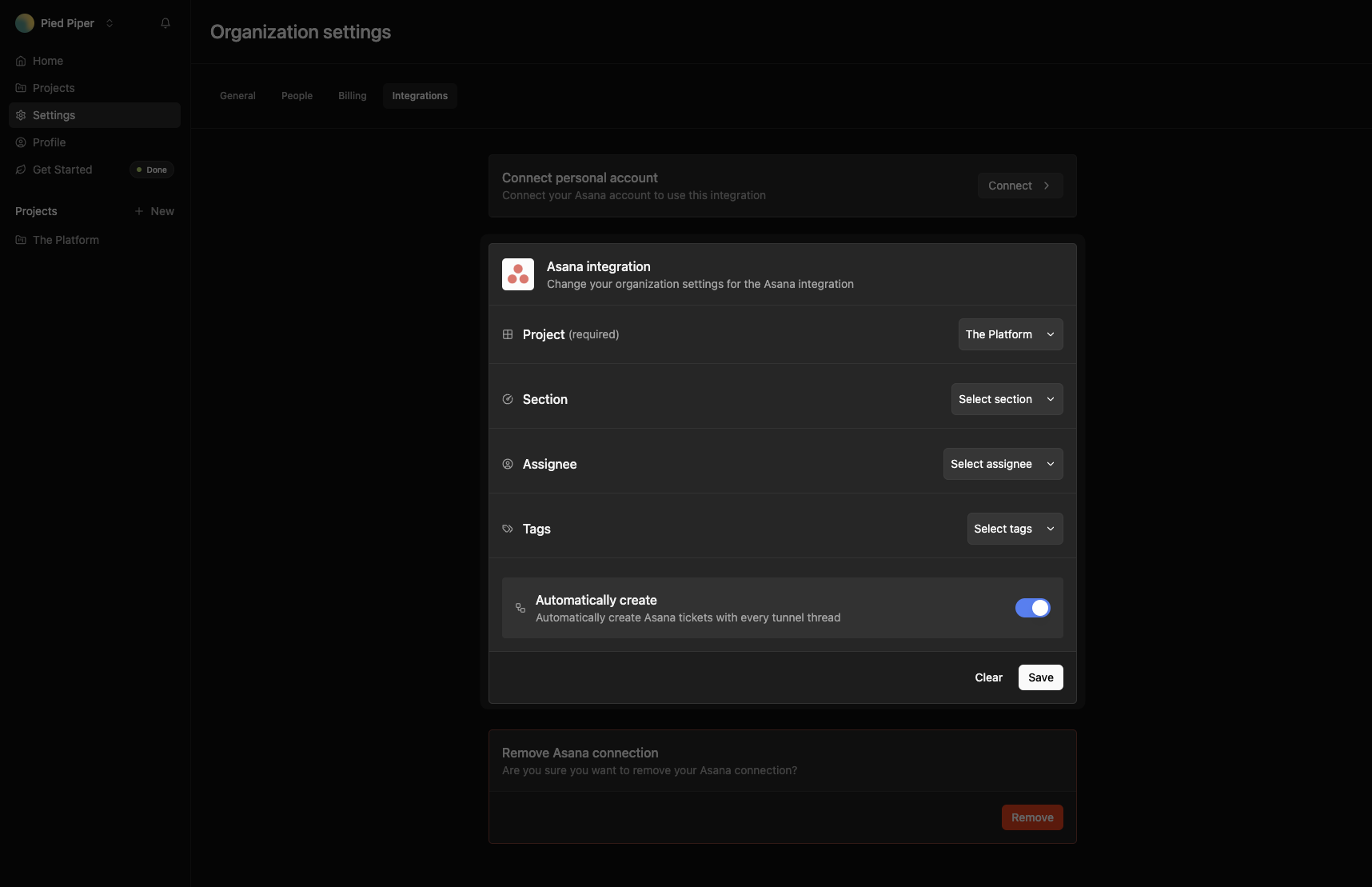Click the Automatically create label text
This screenshot has height=887, width=1372.
click(x=596, y=600)
